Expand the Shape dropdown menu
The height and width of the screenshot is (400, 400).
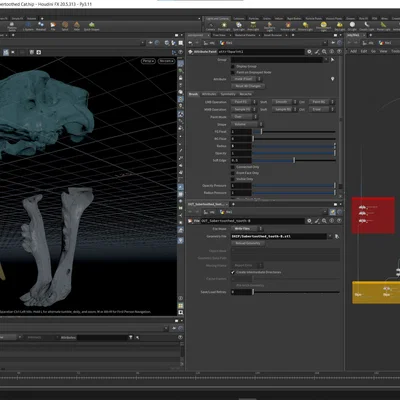[x=247, y=124]
